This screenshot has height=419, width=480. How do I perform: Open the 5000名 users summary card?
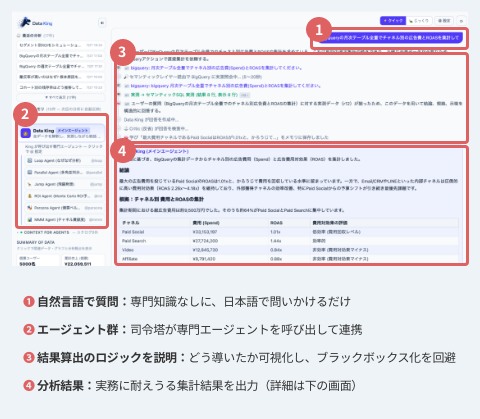(x=38, y=261)
